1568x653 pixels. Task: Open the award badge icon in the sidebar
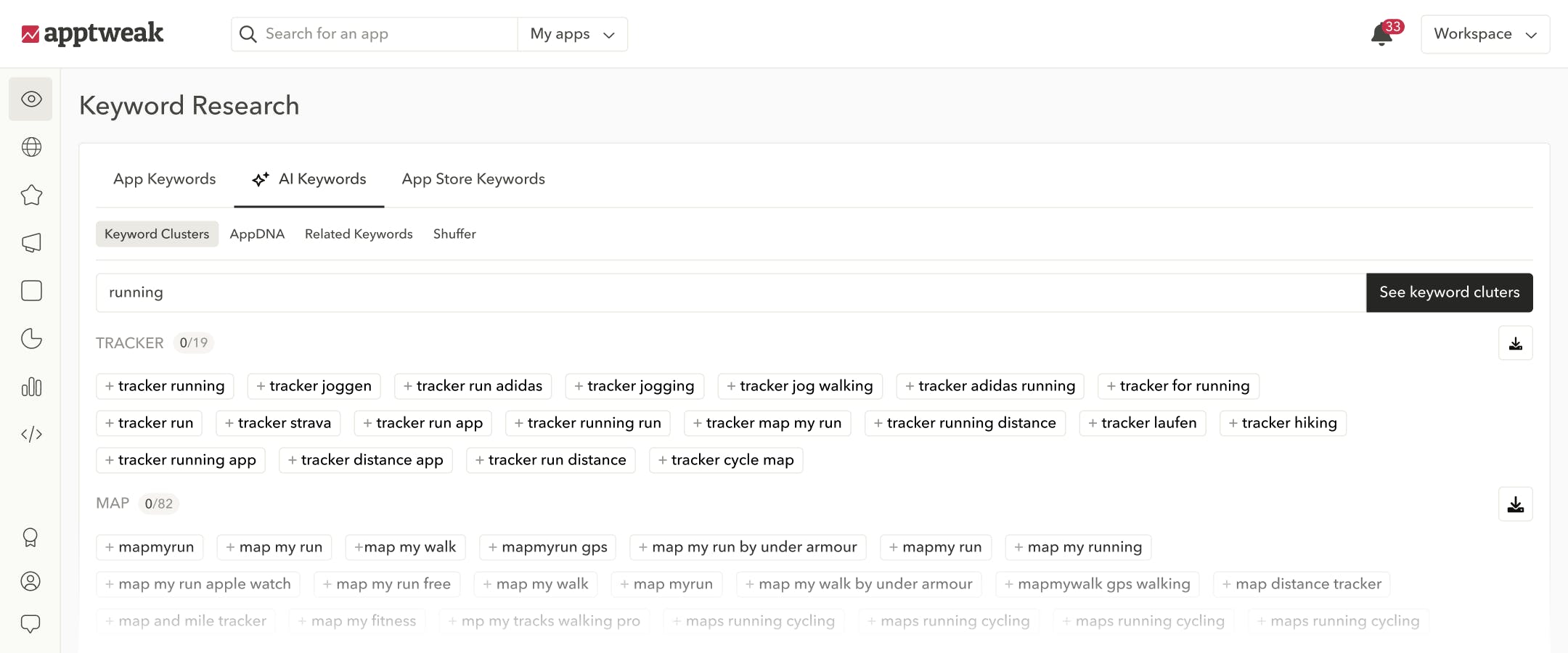[30, 537]
